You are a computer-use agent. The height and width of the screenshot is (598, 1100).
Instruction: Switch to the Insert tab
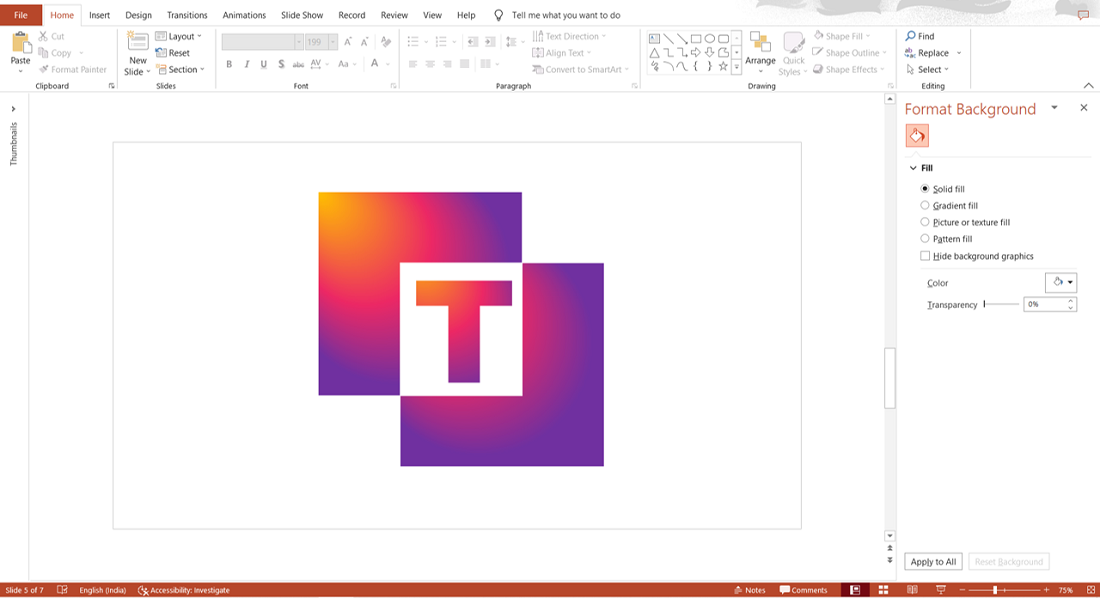(x=99, y=15)
